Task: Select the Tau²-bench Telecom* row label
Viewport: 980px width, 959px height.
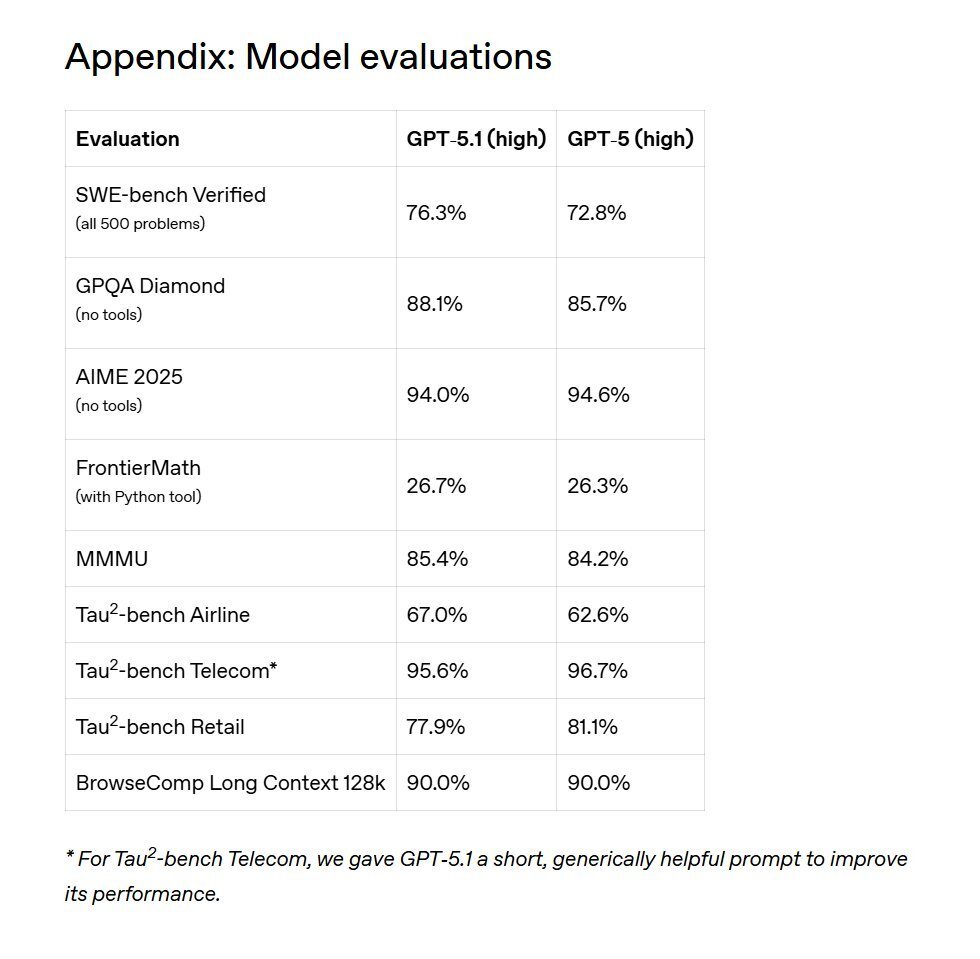Action: point(176,670)
